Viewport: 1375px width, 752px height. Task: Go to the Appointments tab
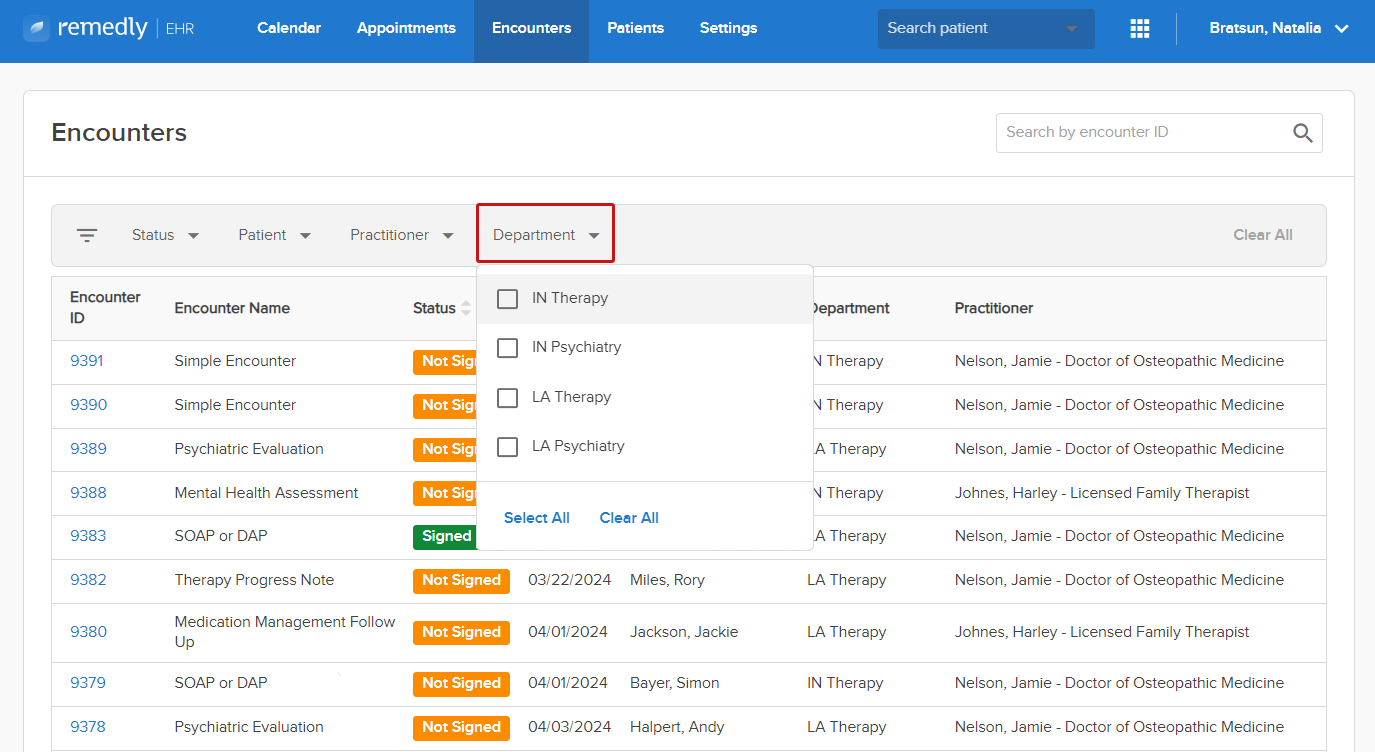coord(406,28)
